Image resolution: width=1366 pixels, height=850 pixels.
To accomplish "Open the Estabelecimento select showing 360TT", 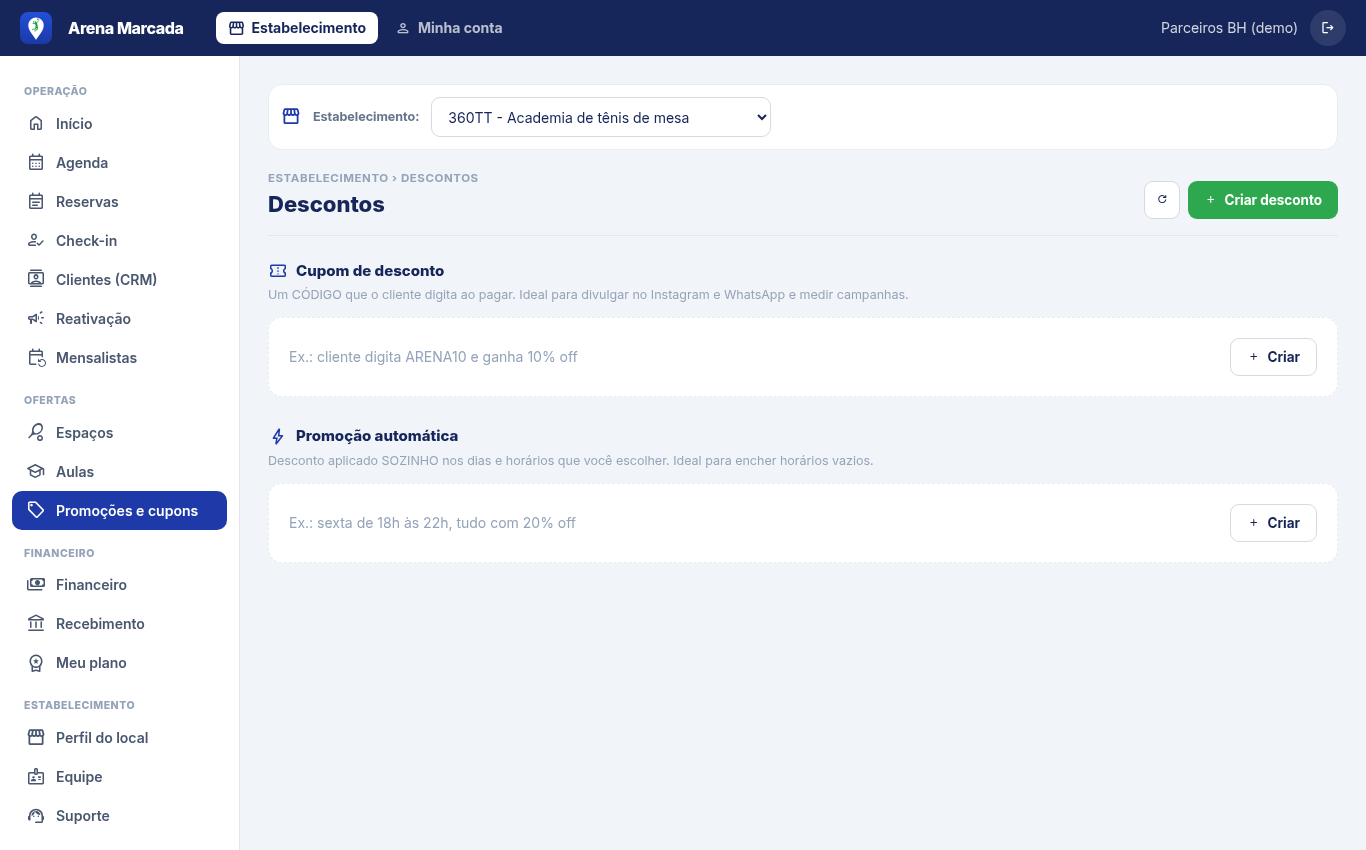I will pos(601,117).
